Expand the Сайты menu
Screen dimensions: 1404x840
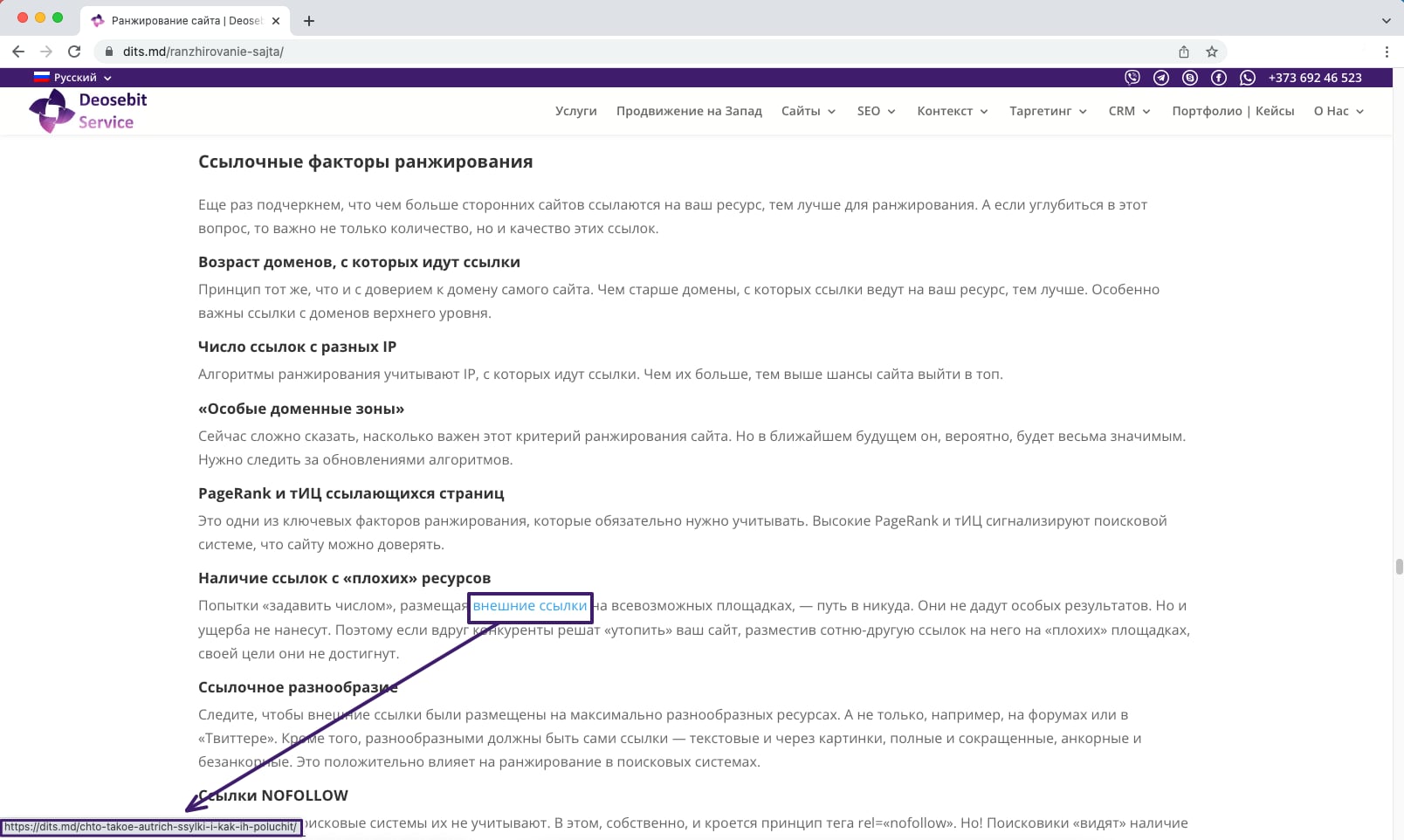click(x=809, y=111)
